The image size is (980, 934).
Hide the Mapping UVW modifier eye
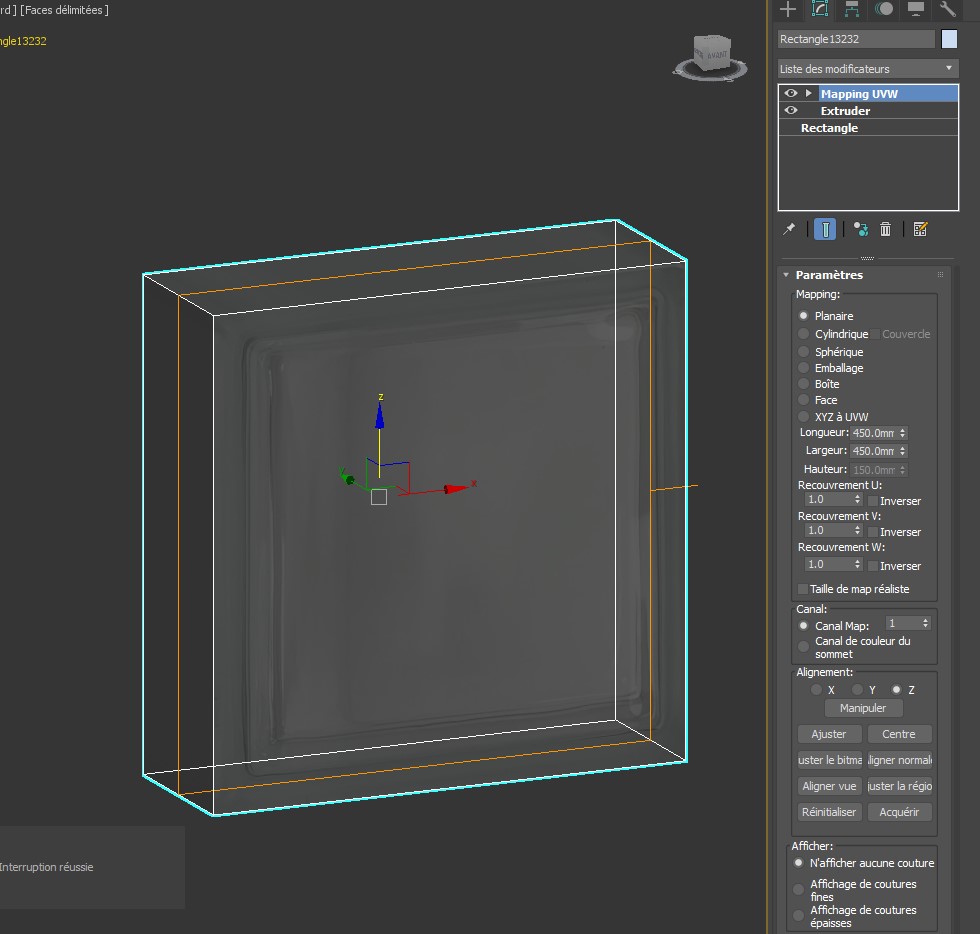pos(791,93)
